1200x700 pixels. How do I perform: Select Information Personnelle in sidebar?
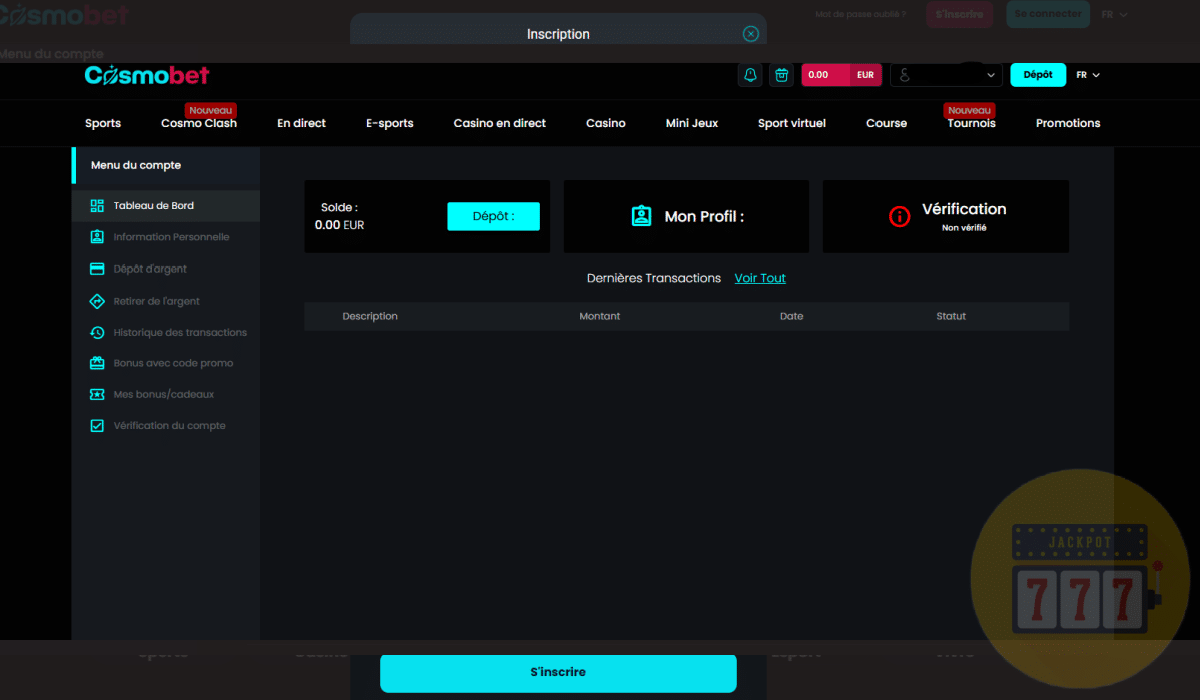[166, 237]
